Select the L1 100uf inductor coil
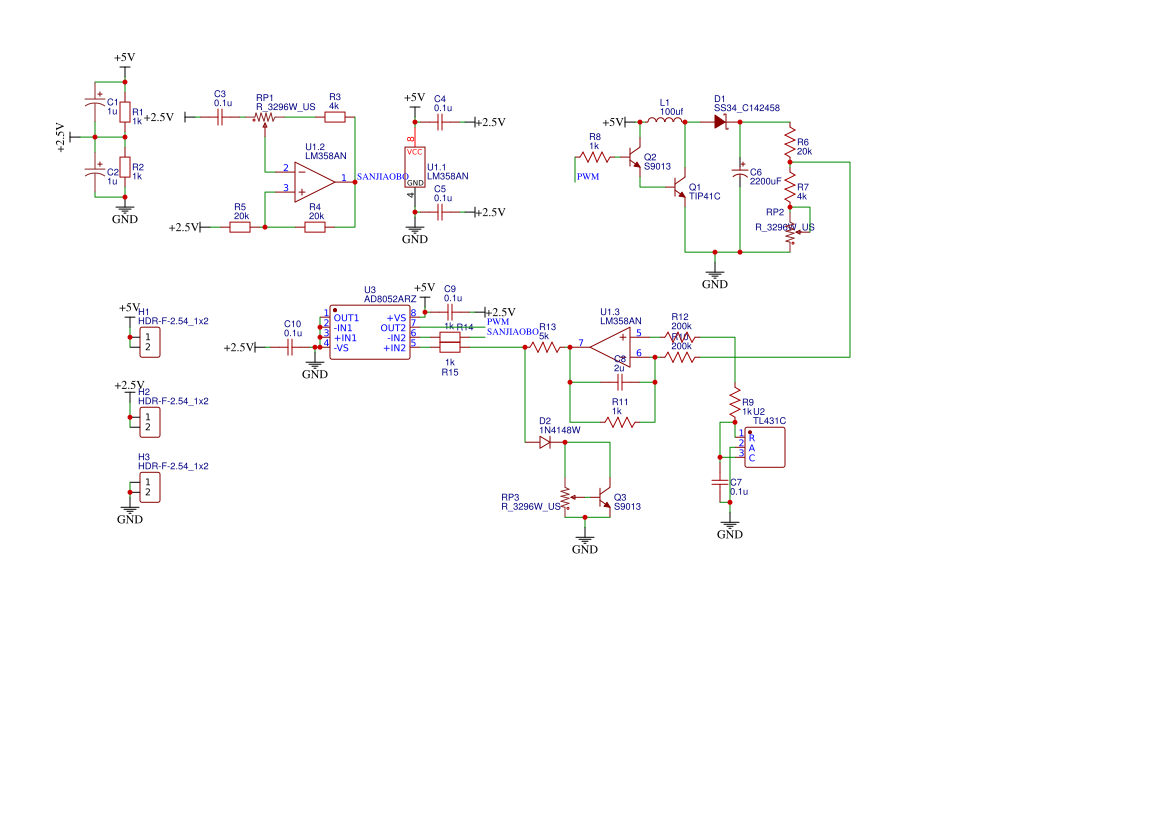Viewport: 1169px width, 828px height. tap(664, 118)
